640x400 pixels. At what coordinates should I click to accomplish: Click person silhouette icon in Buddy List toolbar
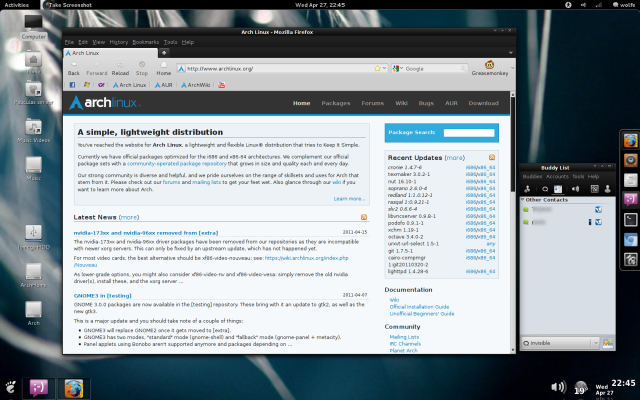click(607, 189)
